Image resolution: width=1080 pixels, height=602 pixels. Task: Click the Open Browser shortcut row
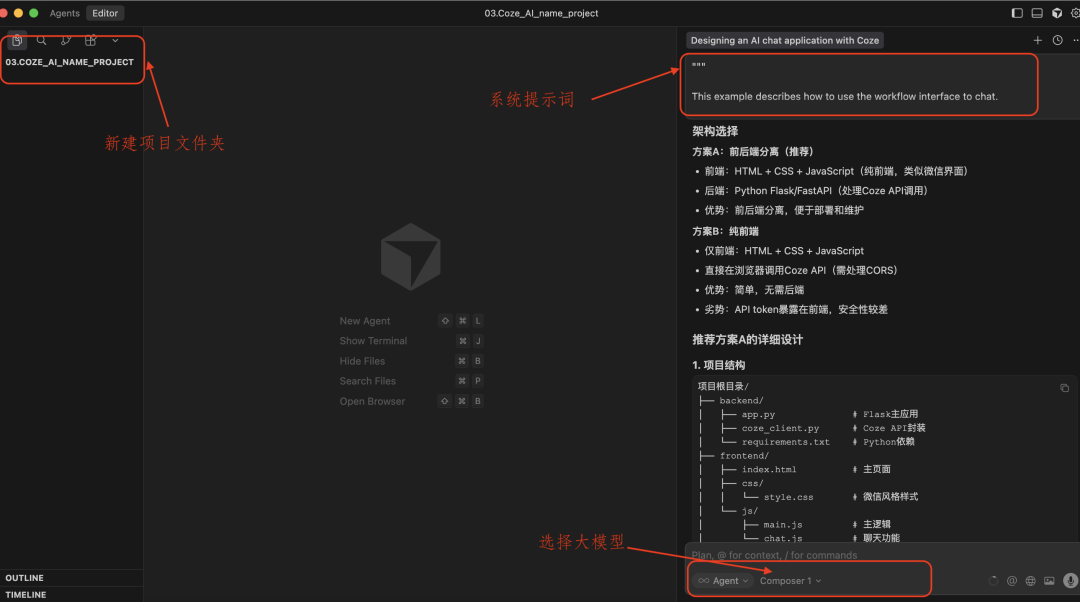coord(411,401)
